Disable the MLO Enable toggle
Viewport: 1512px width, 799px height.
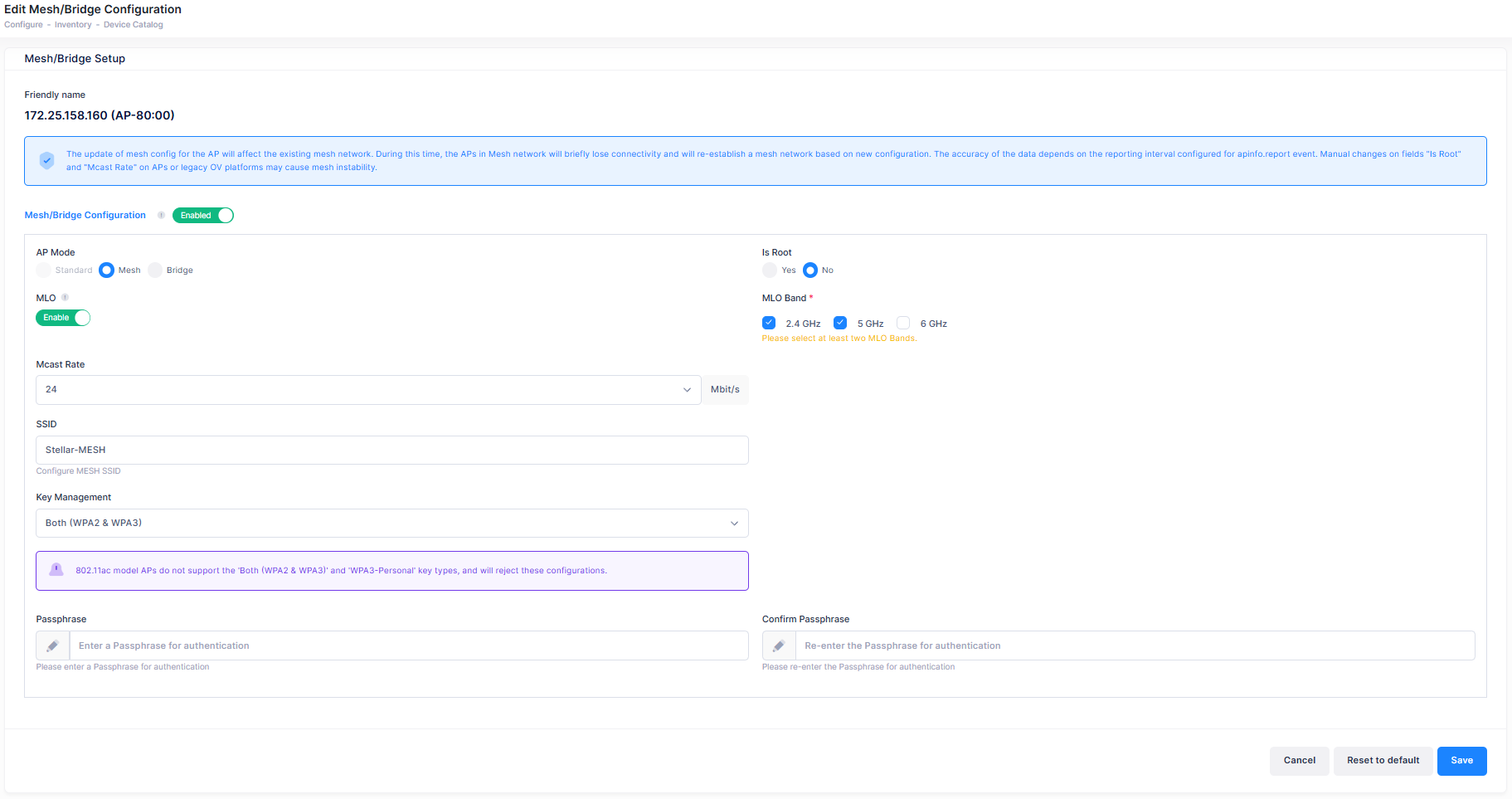coord(63,318)
